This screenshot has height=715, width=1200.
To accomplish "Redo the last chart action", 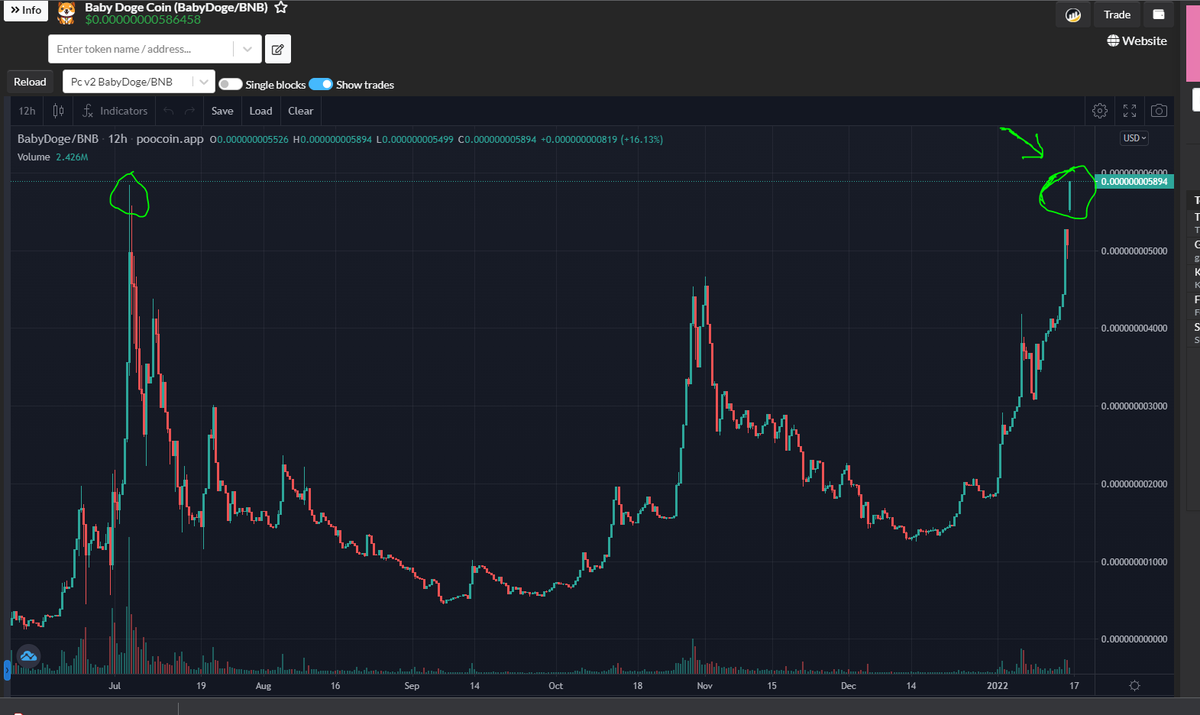I will pyautogui.click(x=190, y=111).
